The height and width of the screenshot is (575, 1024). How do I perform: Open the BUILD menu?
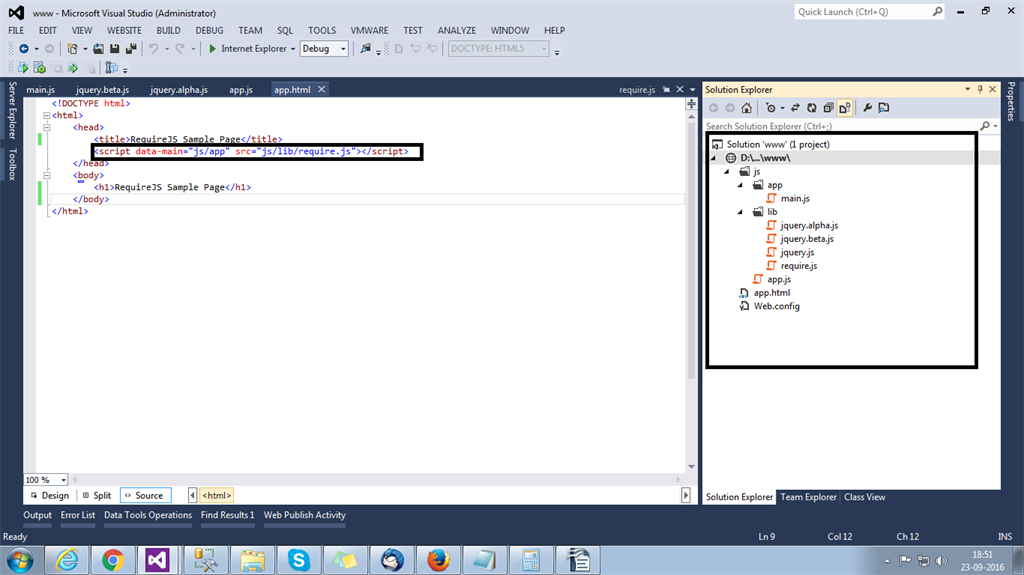168,30
